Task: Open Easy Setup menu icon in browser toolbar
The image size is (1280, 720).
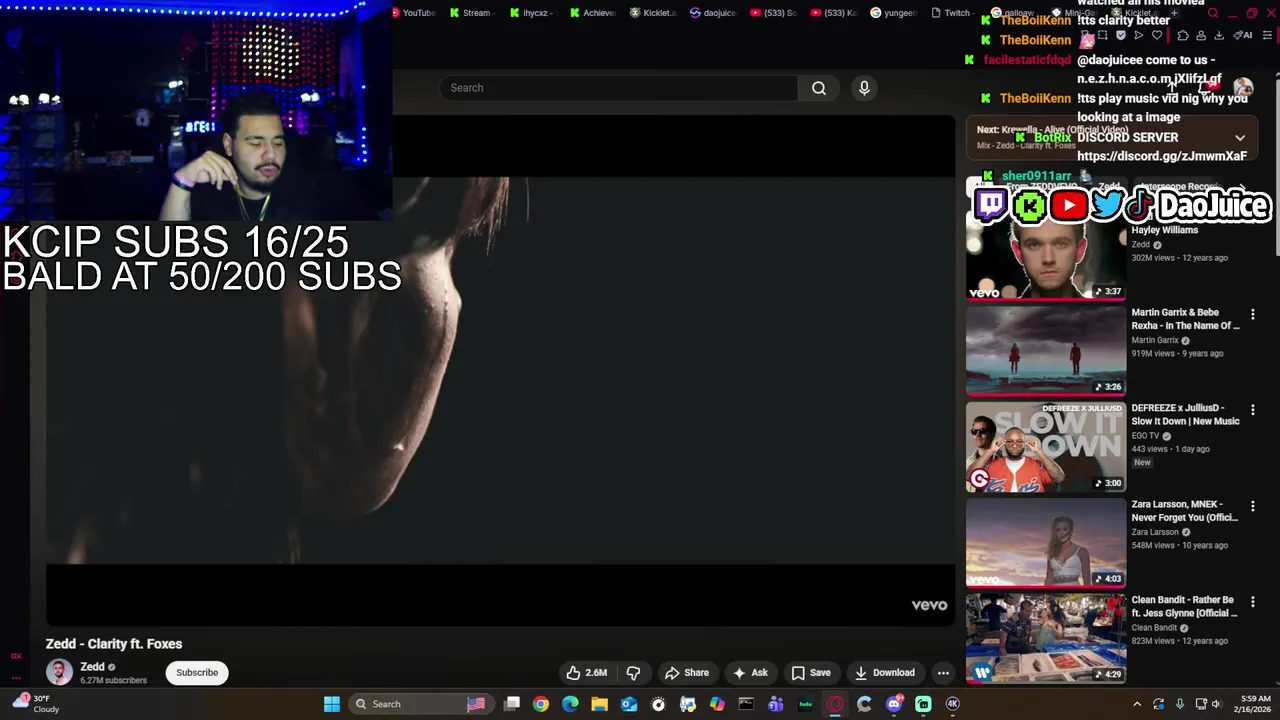Action: (1267, 35)
